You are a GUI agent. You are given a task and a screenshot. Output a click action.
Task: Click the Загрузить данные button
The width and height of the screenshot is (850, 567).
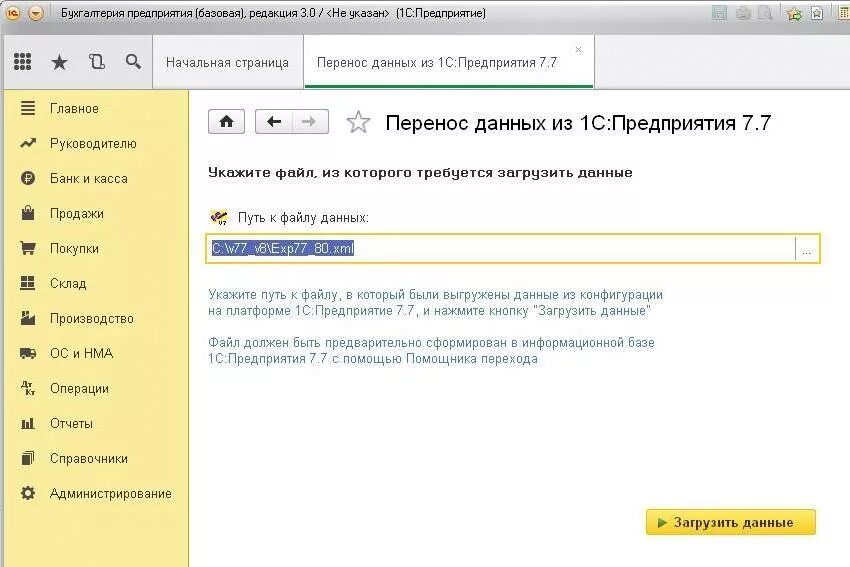pyautogui.click(x=731, y=523)
